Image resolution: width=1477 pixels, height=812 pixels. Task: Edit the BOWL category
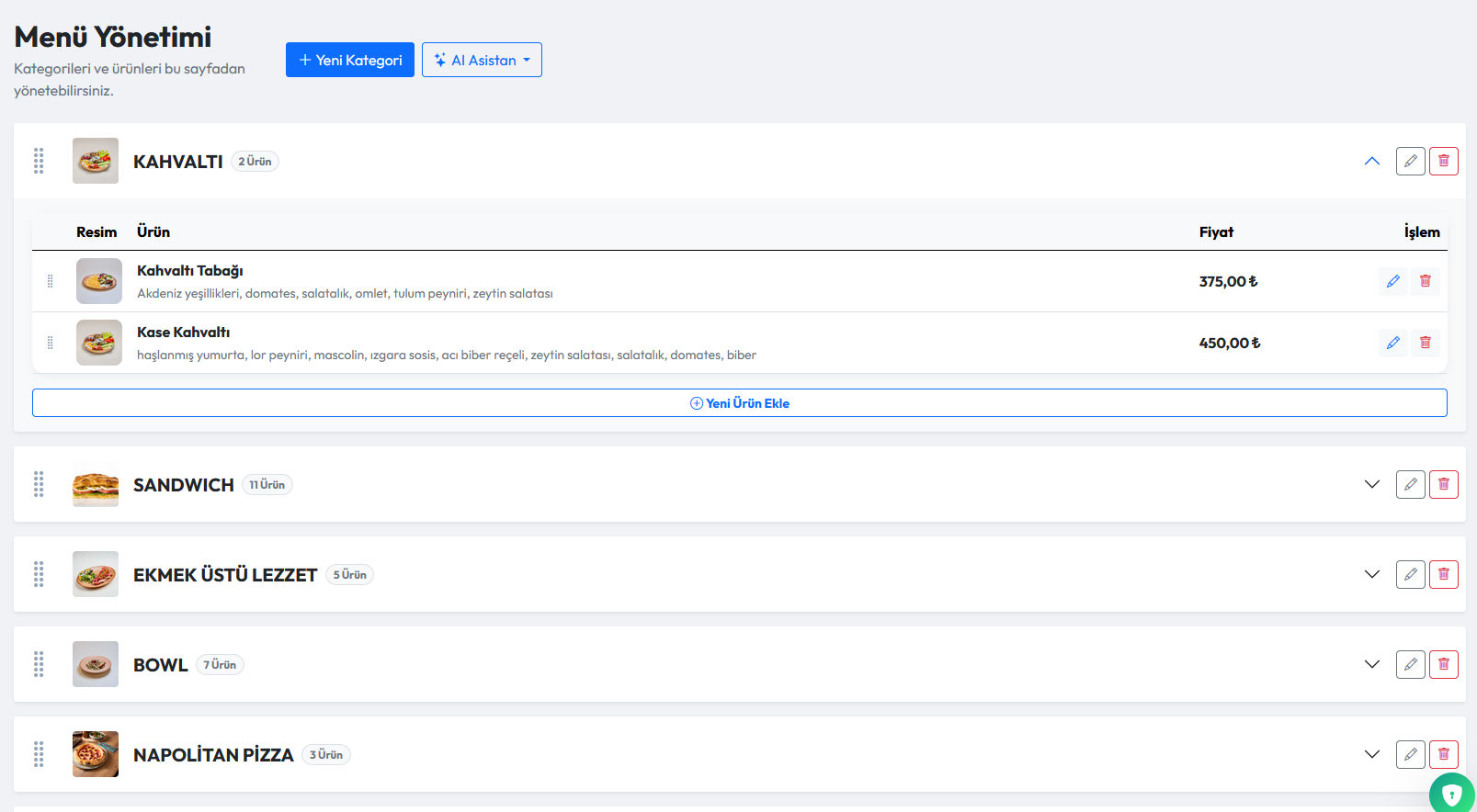pos(1410,664)
